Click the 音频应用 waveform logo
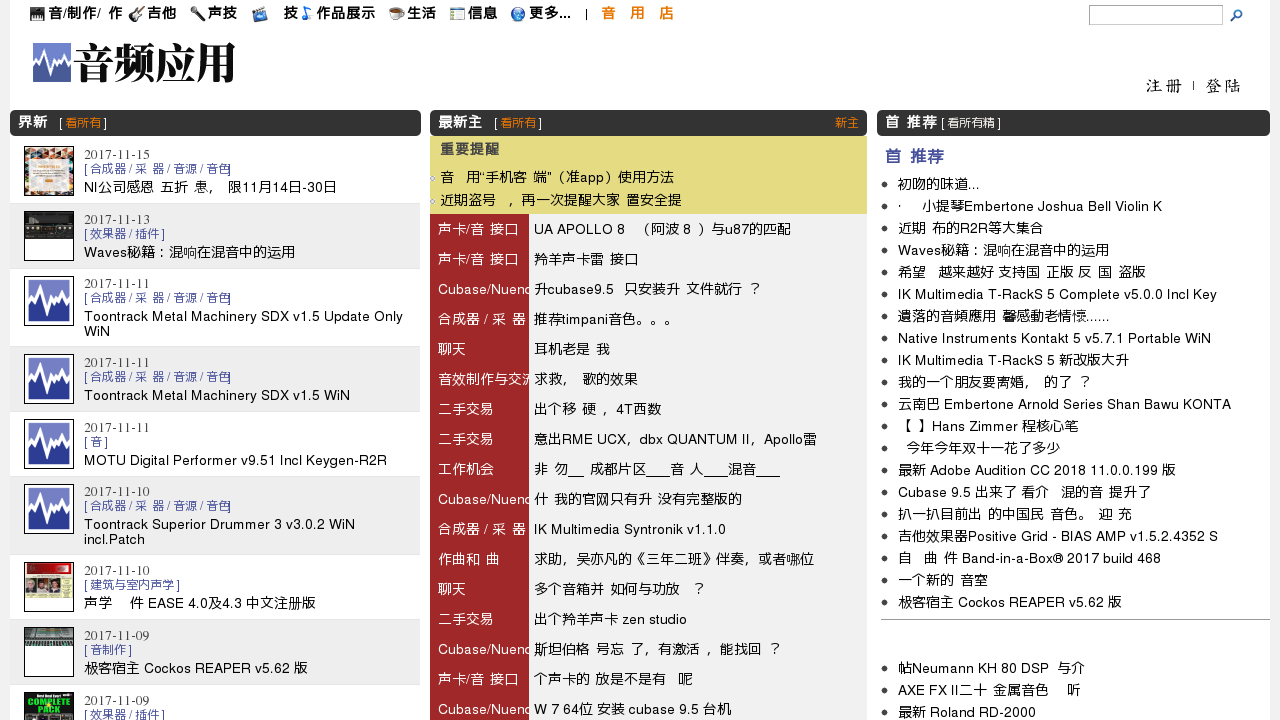Screen dimensions: 1280x720 pos(134,63)
